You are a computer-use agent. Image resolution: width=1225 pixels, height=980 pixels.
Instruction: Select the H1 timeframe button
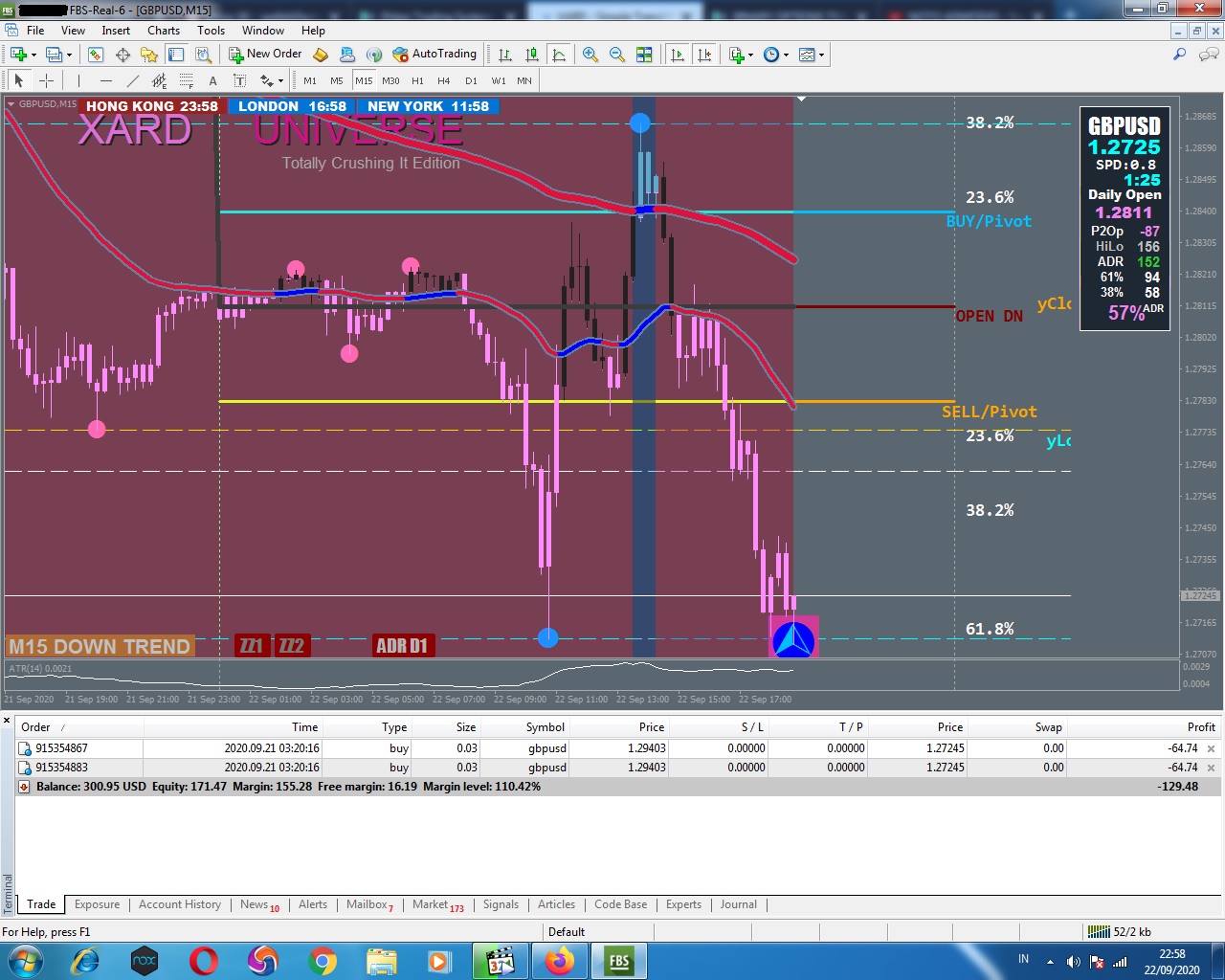pos(417,80)
